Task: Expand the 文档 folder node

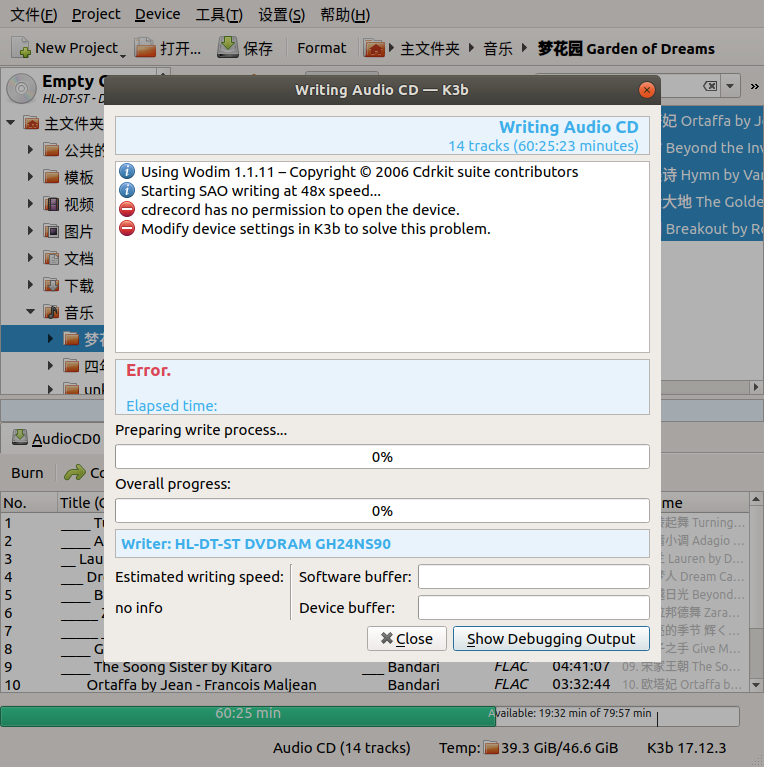Action: pyautogui.click(x=30, y=257)
